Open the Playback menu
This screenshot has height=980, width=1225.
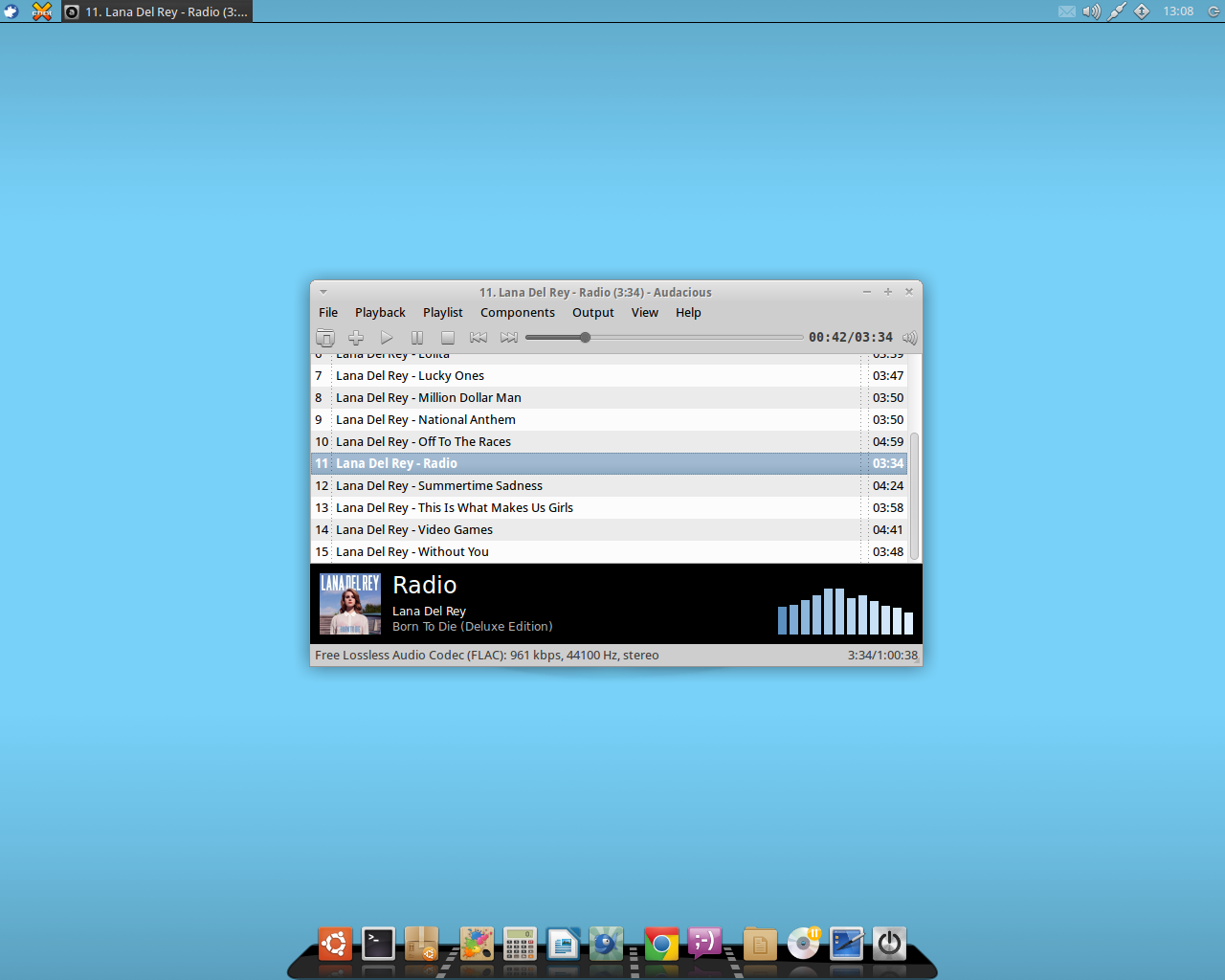point(380,312)
